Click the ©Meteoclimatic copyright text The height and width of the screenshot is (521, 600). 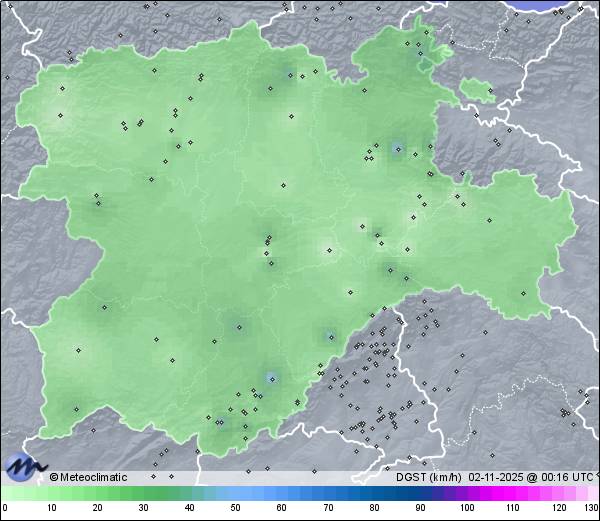pyautogui.click(x=88, y=477)
